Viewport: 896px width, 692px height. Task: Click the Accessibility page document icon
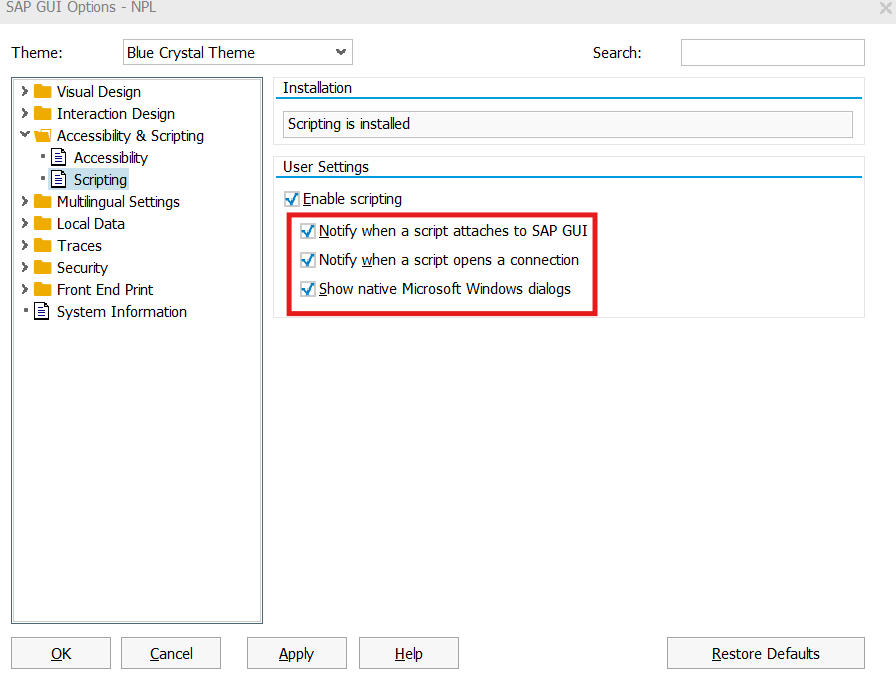(x=59, y=157)
